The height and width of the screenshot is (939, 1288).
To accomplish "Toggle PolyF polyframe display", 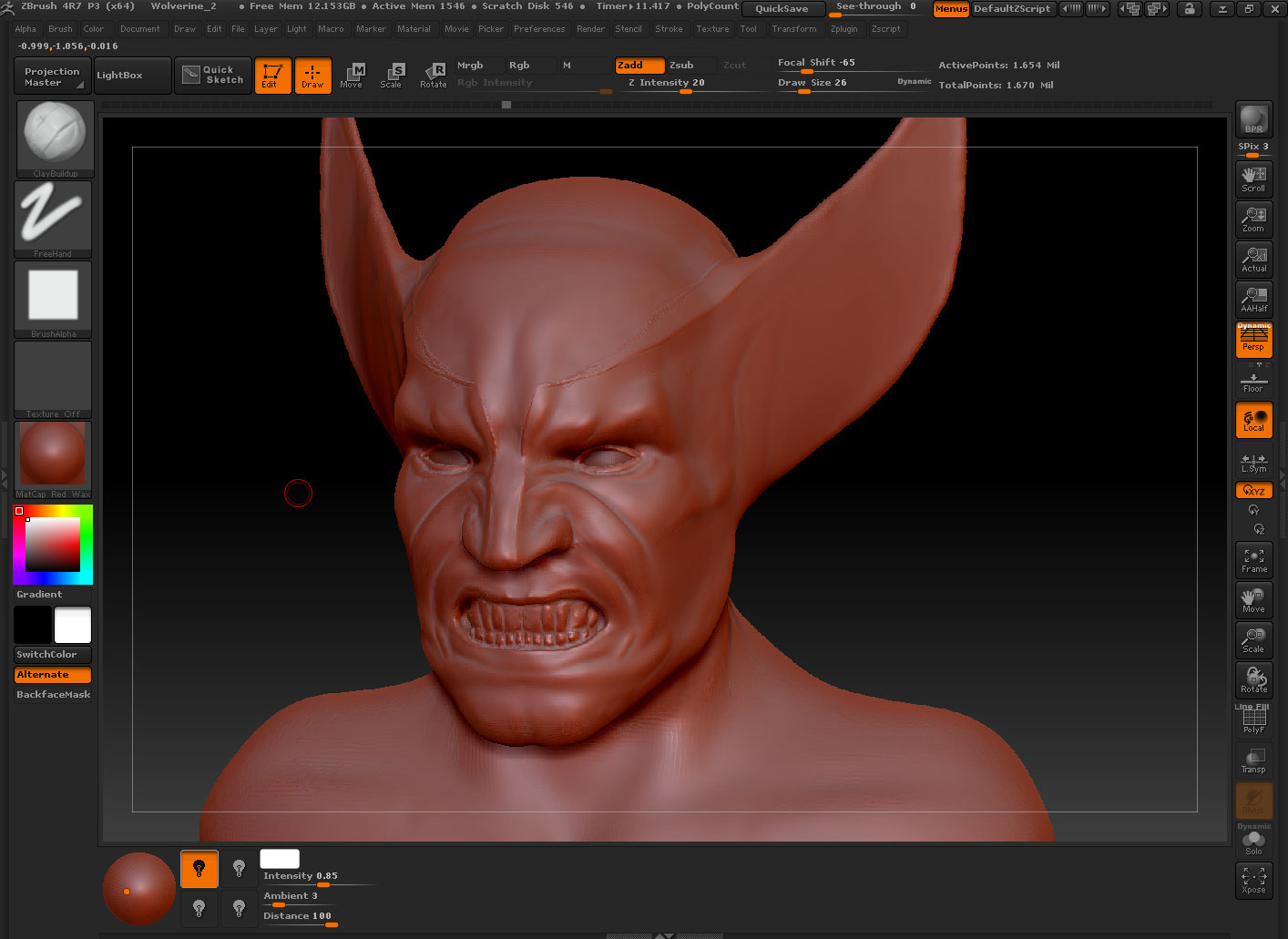I will point(1254,720).
